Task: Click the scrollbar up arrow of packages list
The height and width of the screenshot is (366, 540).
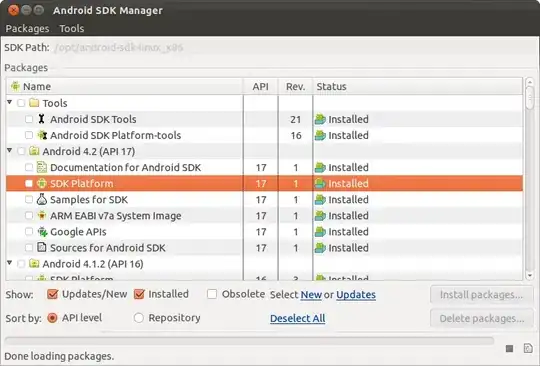Action: pos(530,82)
